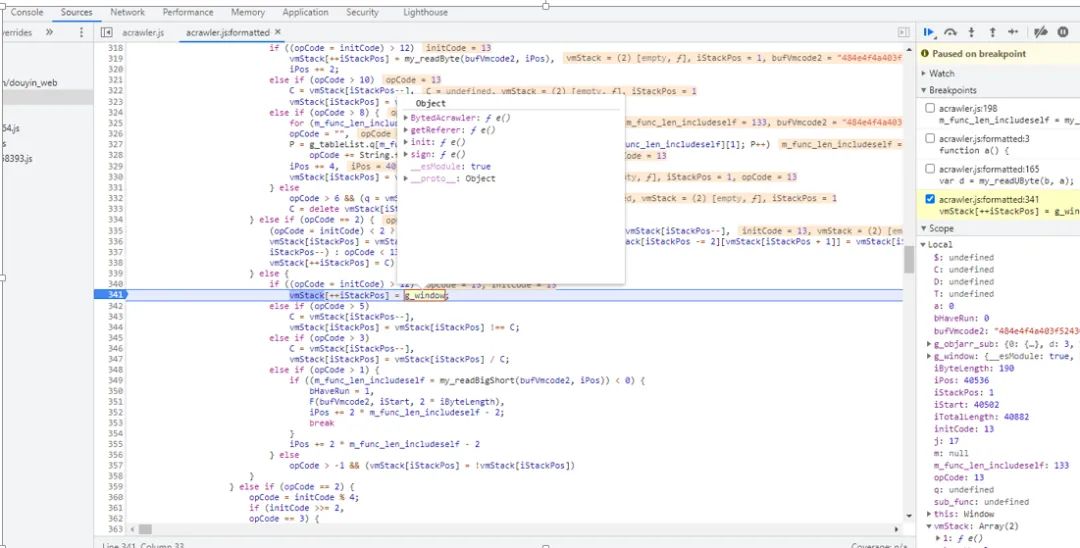Click the Step debugger arrow icon
This screenshot has width=1080, height=548.
pyautogui.click(x=1012, y=32)
